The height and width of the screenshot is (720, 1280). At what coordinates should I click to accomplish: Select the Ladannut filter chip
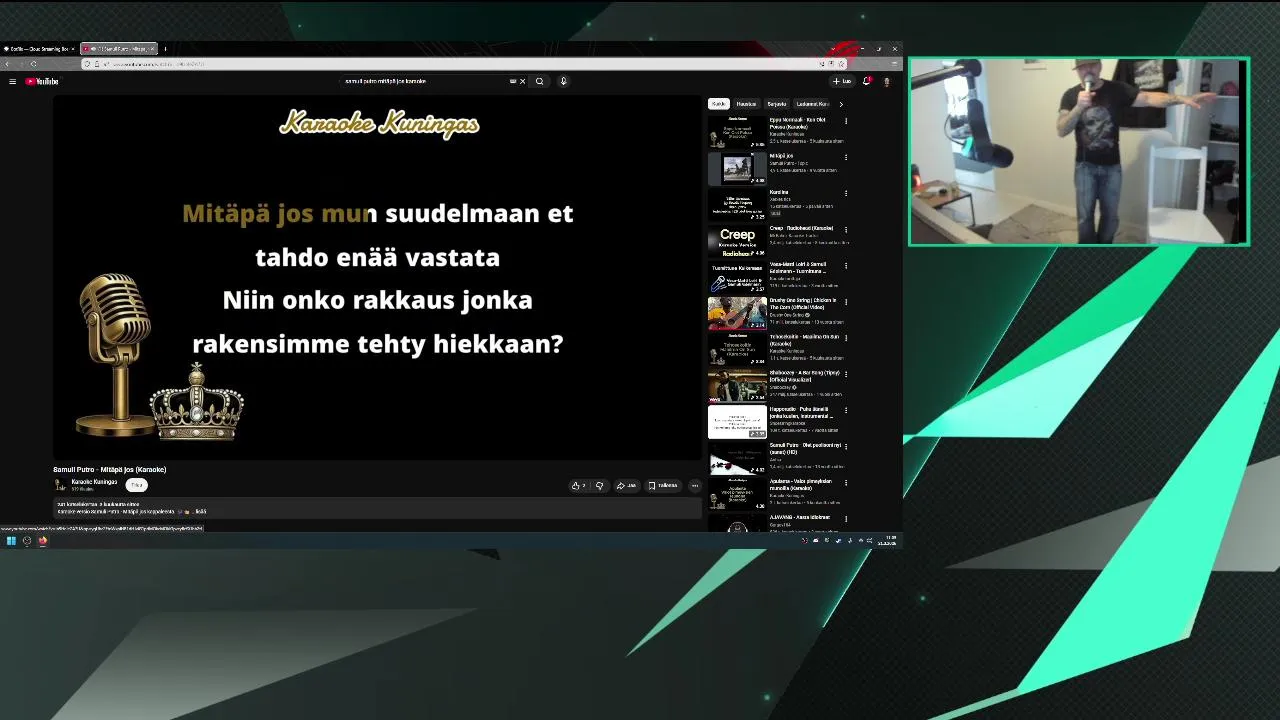pyautogui.click(x=812, y=104)
